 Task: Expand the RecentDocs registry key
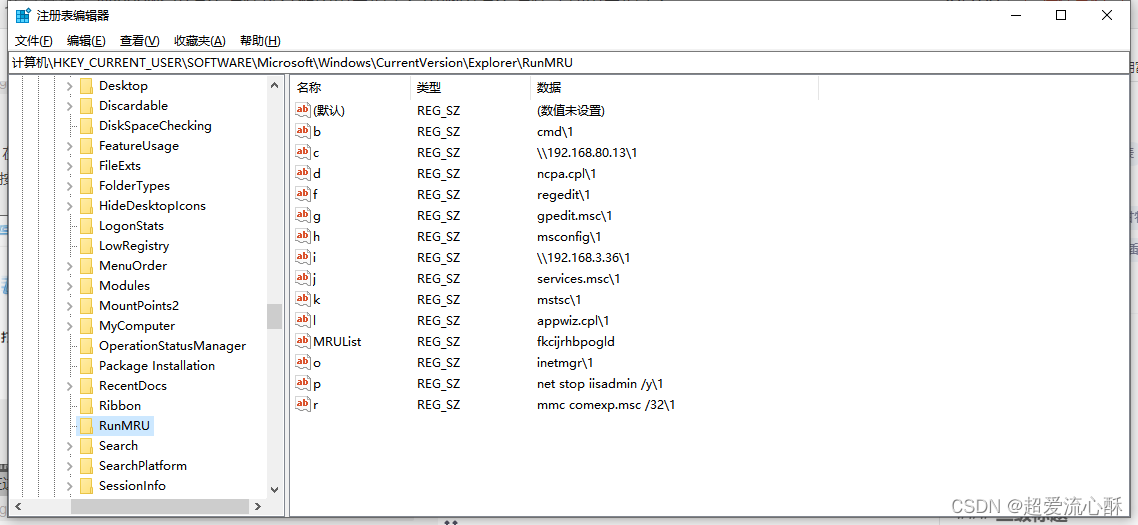click(x=70, y=386)
